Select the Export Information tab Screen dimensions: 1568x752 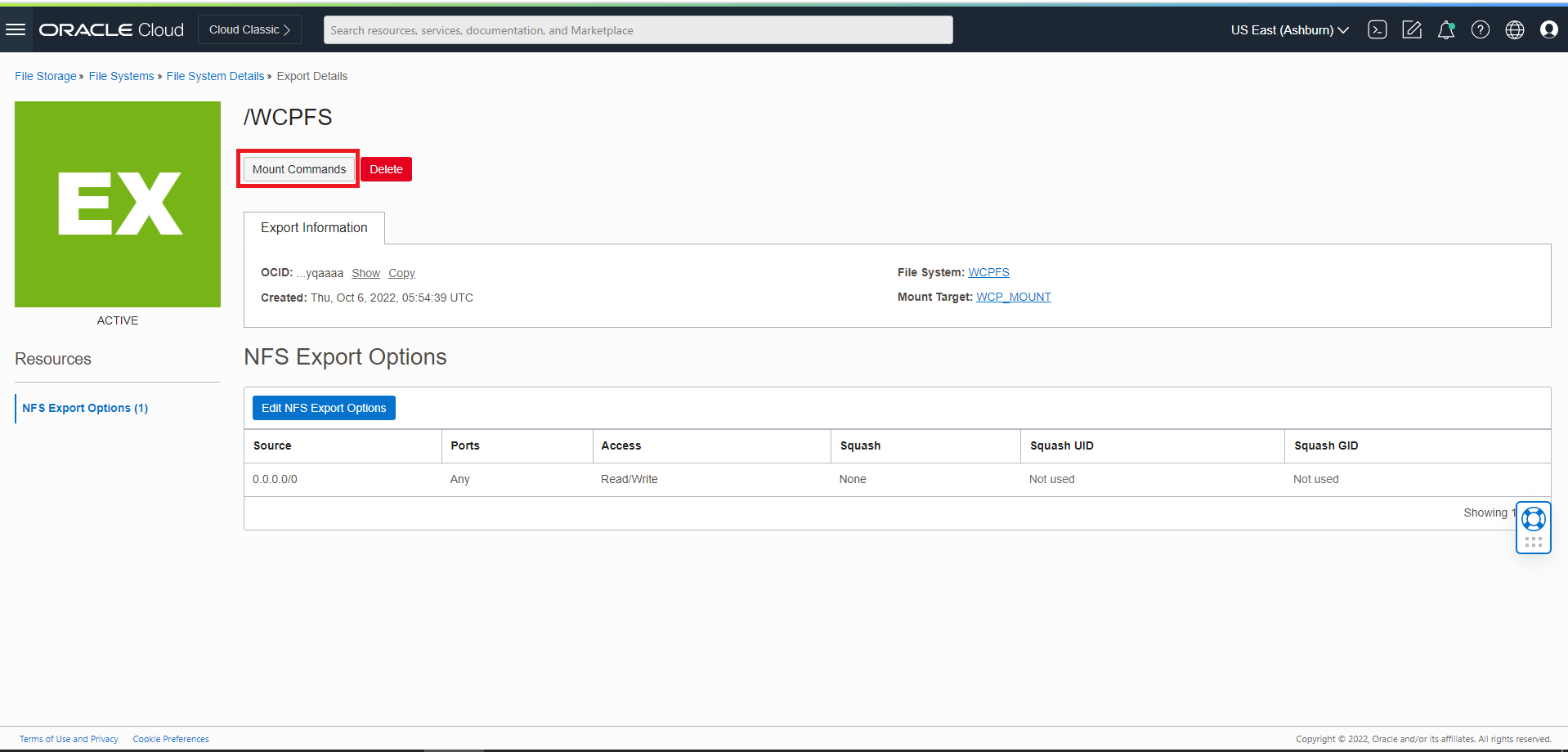tap(314, 228)
